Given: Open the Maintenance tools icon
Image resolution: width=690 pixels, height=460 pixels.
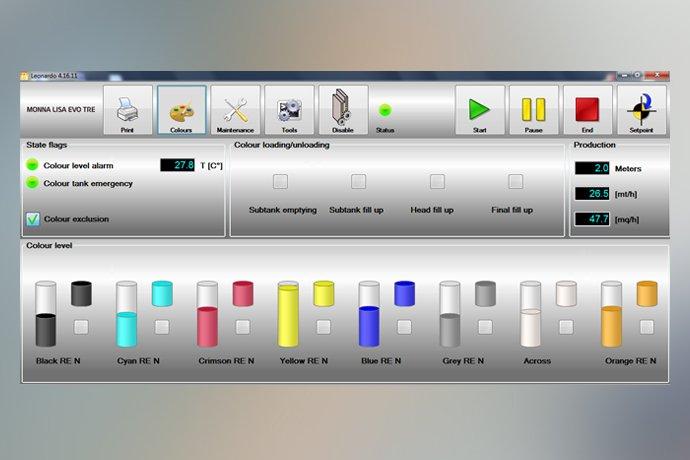Looking at the screenshot, I should [x=235, y=110].
